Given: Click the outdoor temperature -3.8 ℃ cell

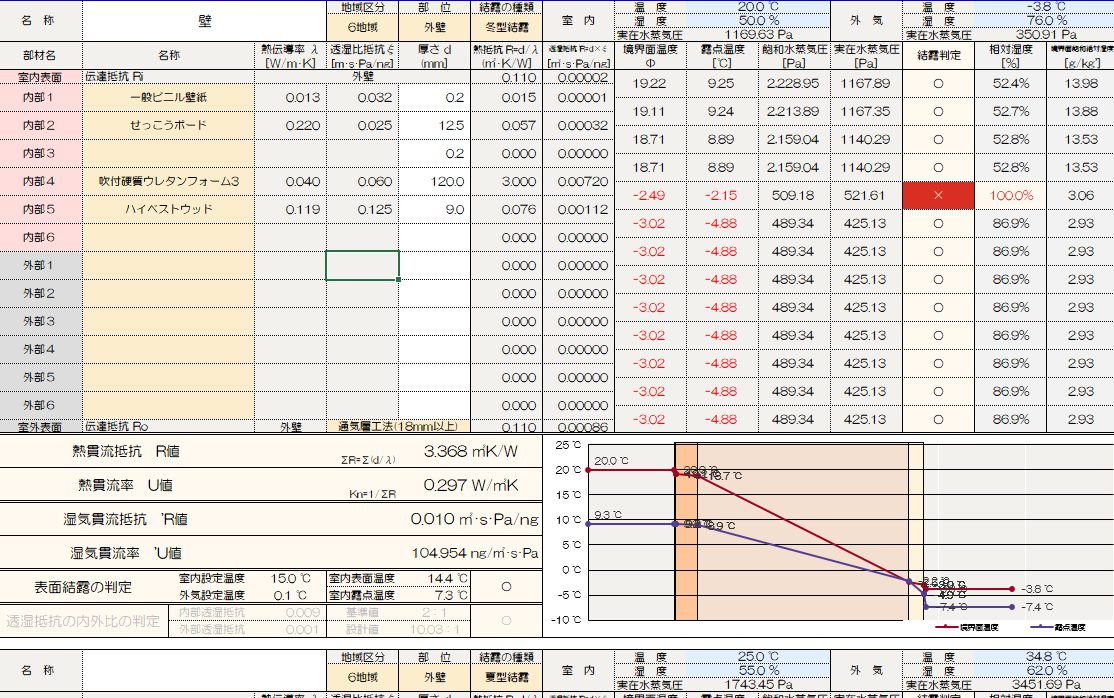Looking at the screenshot, I should pyautogui.click(x=1009, y=6).
